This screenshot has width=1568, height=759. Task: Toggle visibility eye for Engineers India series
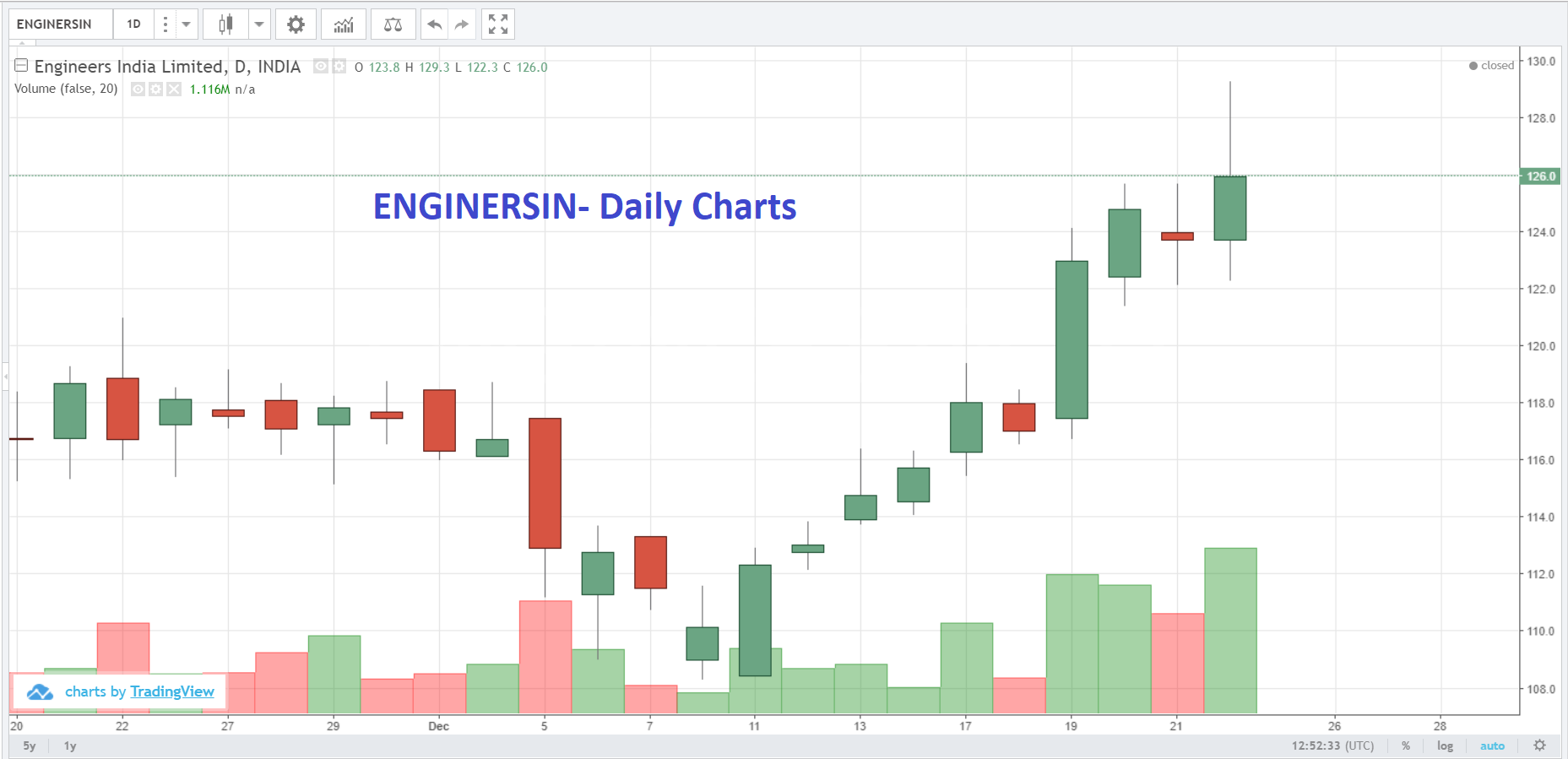[x=321, y=66]
